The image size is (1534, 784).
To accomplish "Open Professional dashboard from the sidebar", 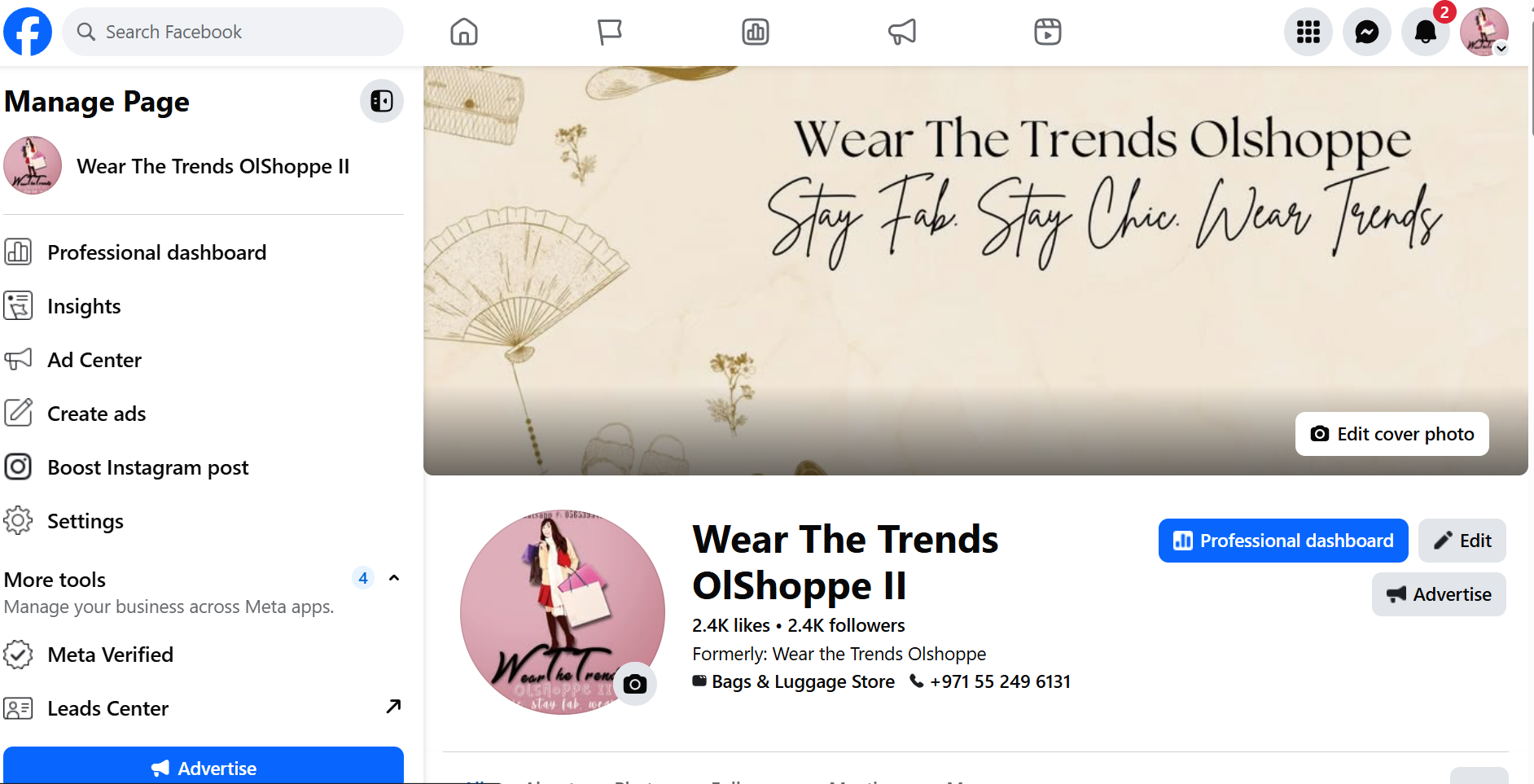I will 204,252.
